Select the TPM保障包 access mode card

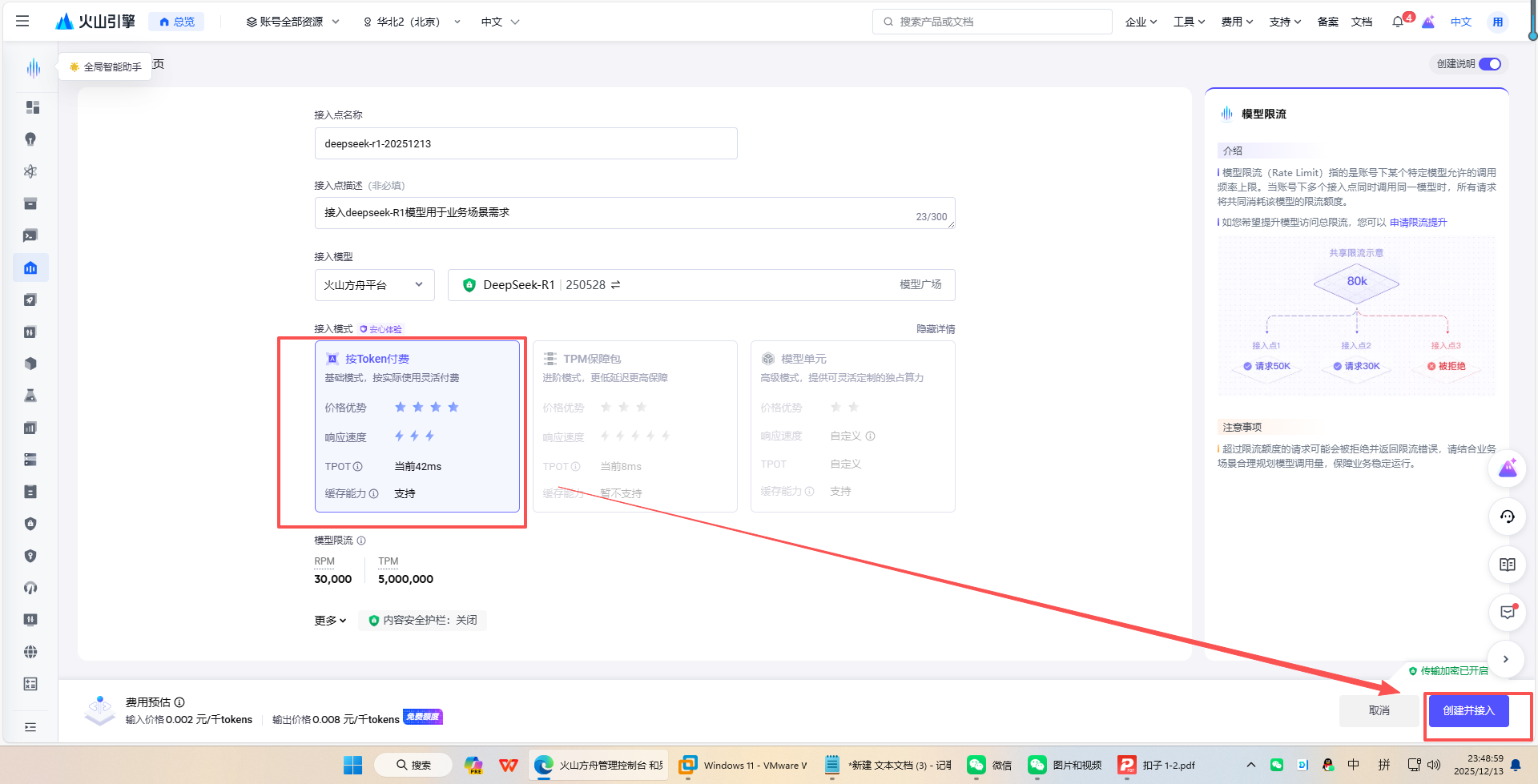(635, 426)
